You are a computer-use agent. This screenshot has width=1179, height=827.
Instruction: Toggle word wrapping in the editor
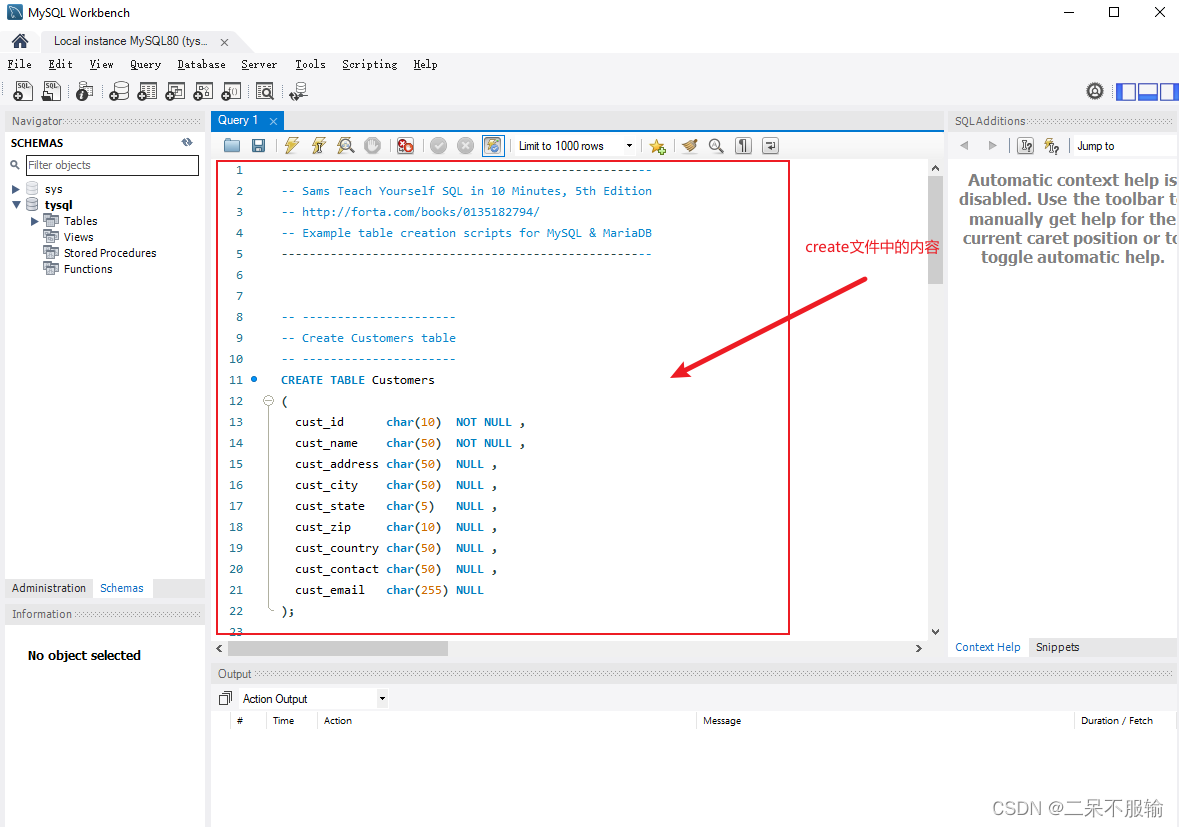coord(769,145)
